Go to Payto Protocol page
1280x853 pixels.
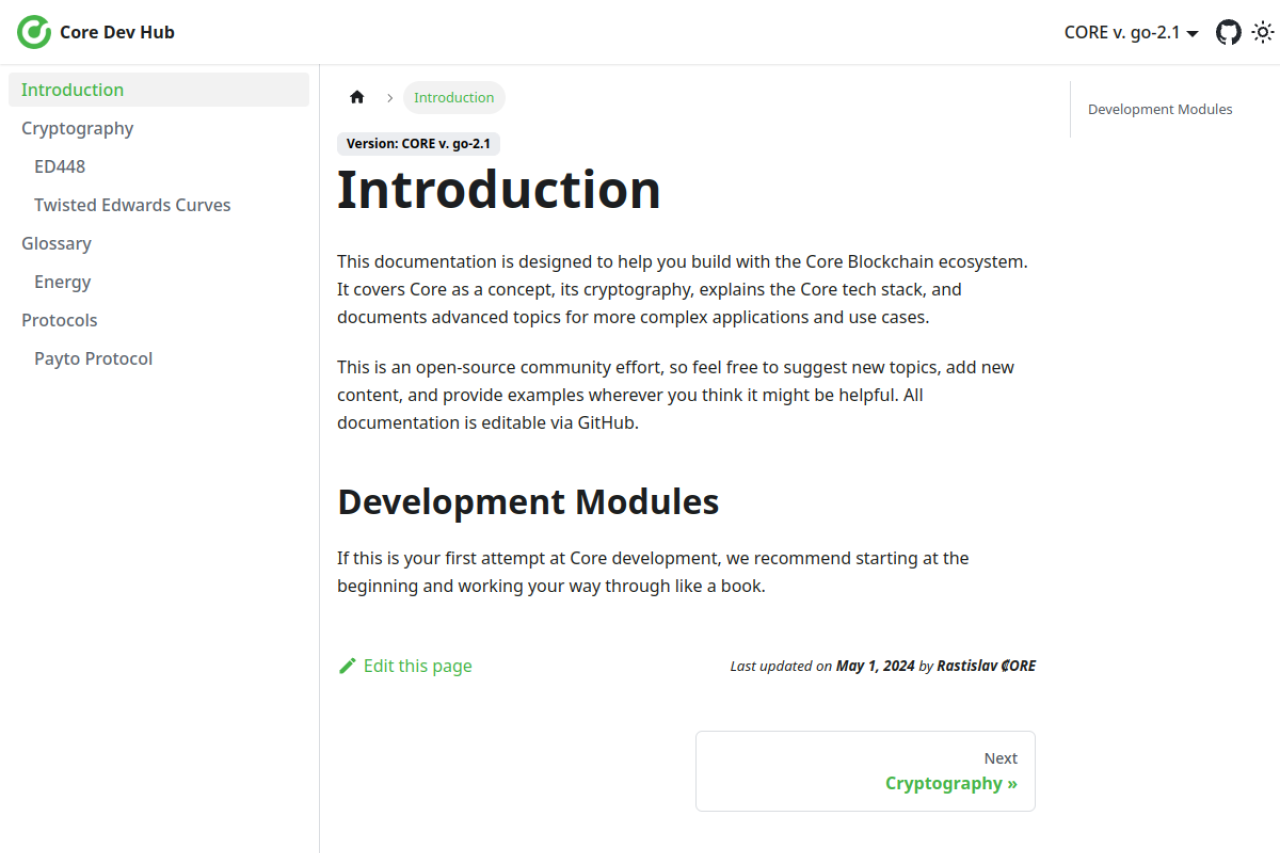point(93,359)
